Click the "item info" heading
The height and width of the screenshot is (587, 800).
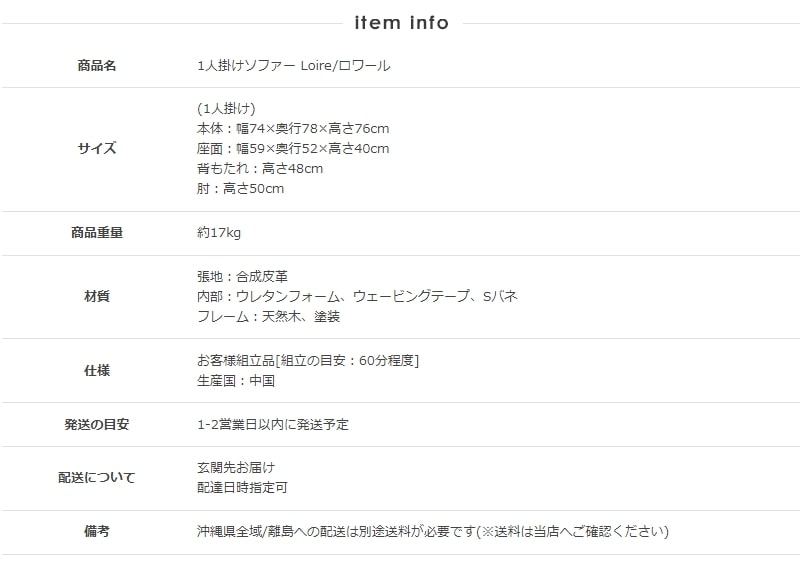point(401,22)
